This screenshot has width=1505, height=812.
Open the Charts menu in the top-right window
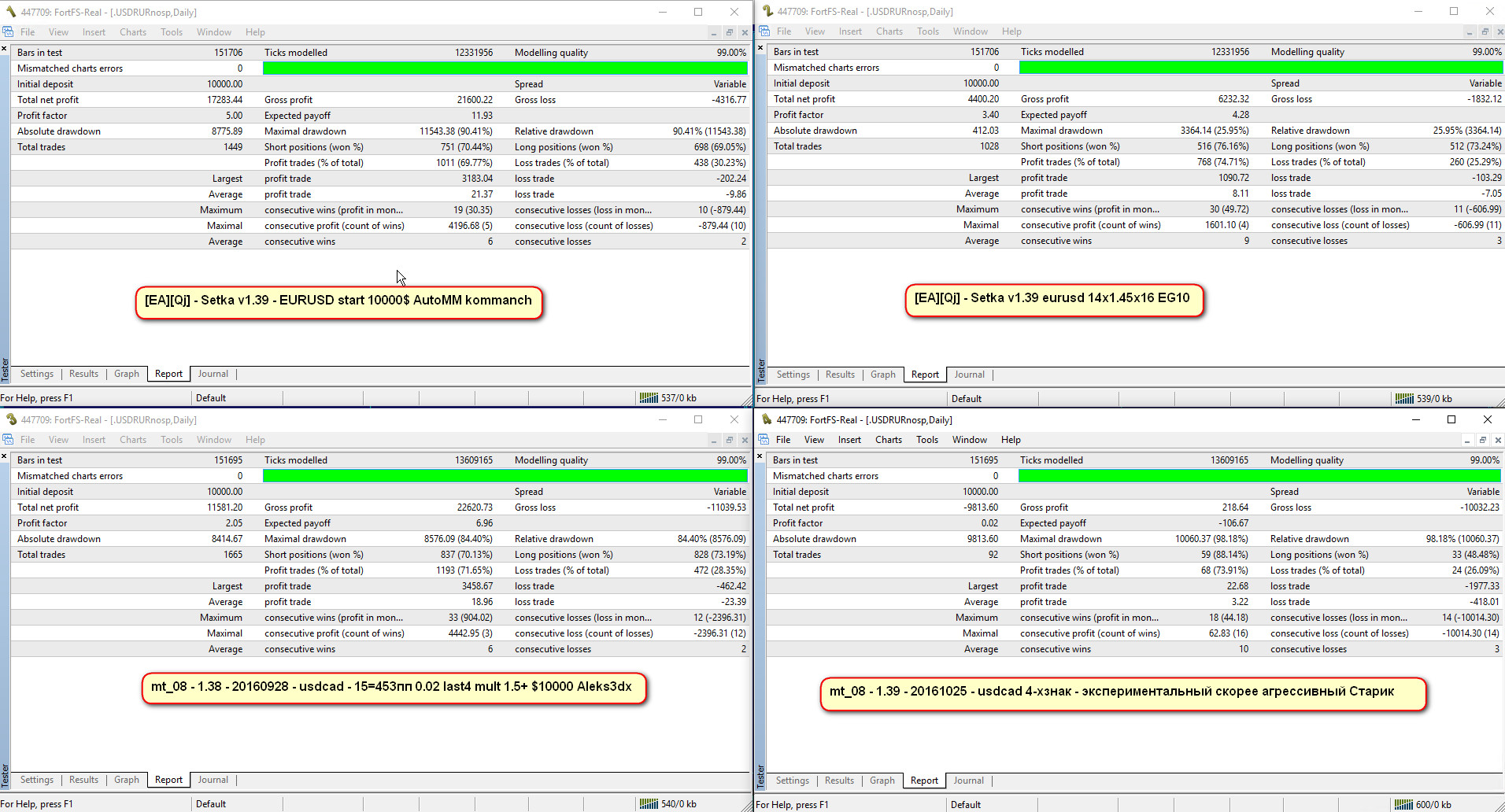coord(889,31)
